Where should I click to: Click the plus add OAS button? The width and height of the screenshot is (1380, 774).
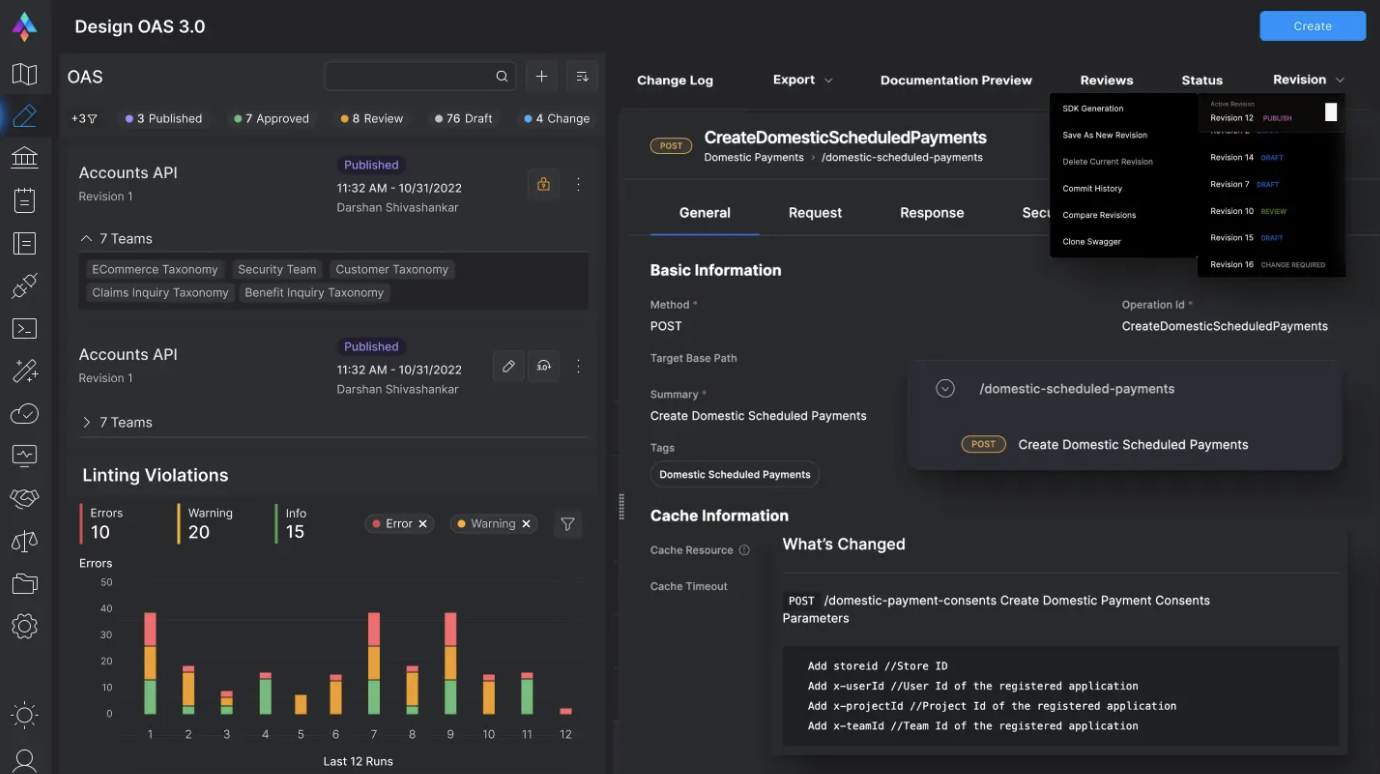[x=541, y=76]
